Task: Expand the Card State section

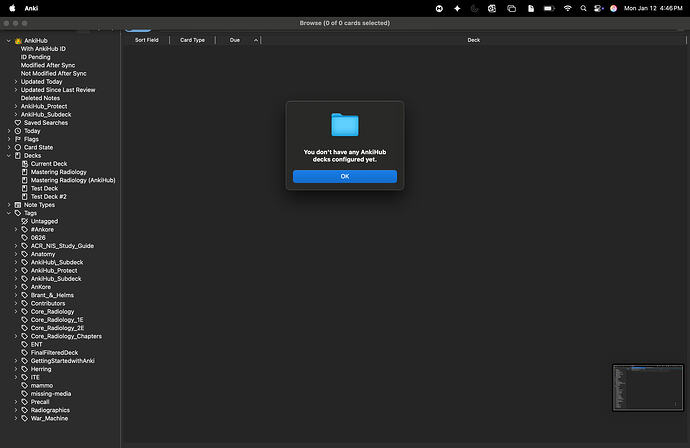Action: (x=8, y=147)
